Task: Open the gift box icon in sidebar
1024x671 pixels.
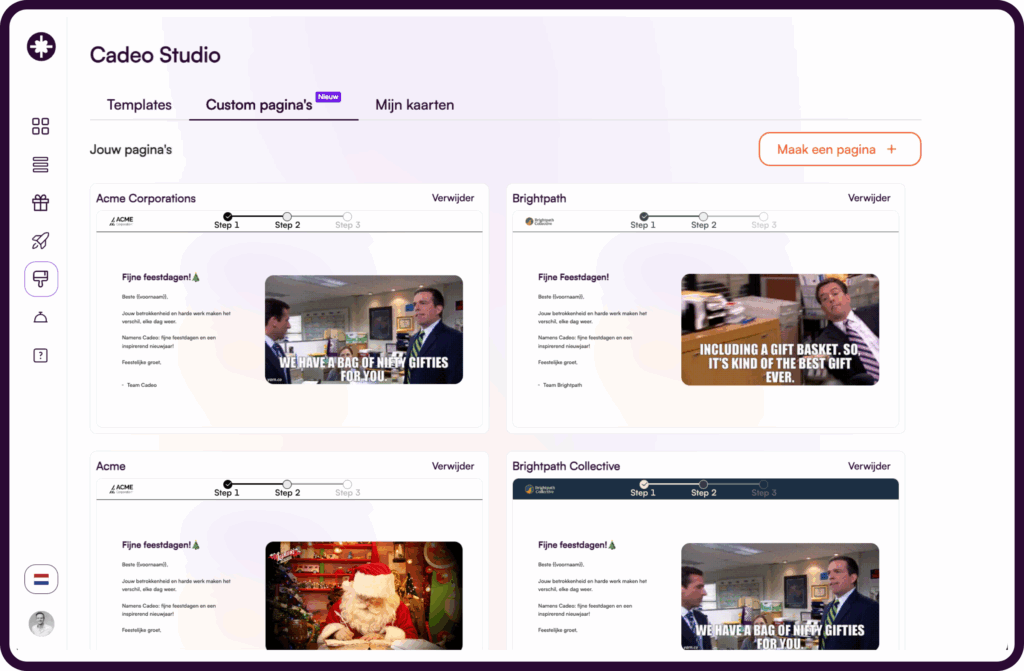Action: (x=40, y=203)
